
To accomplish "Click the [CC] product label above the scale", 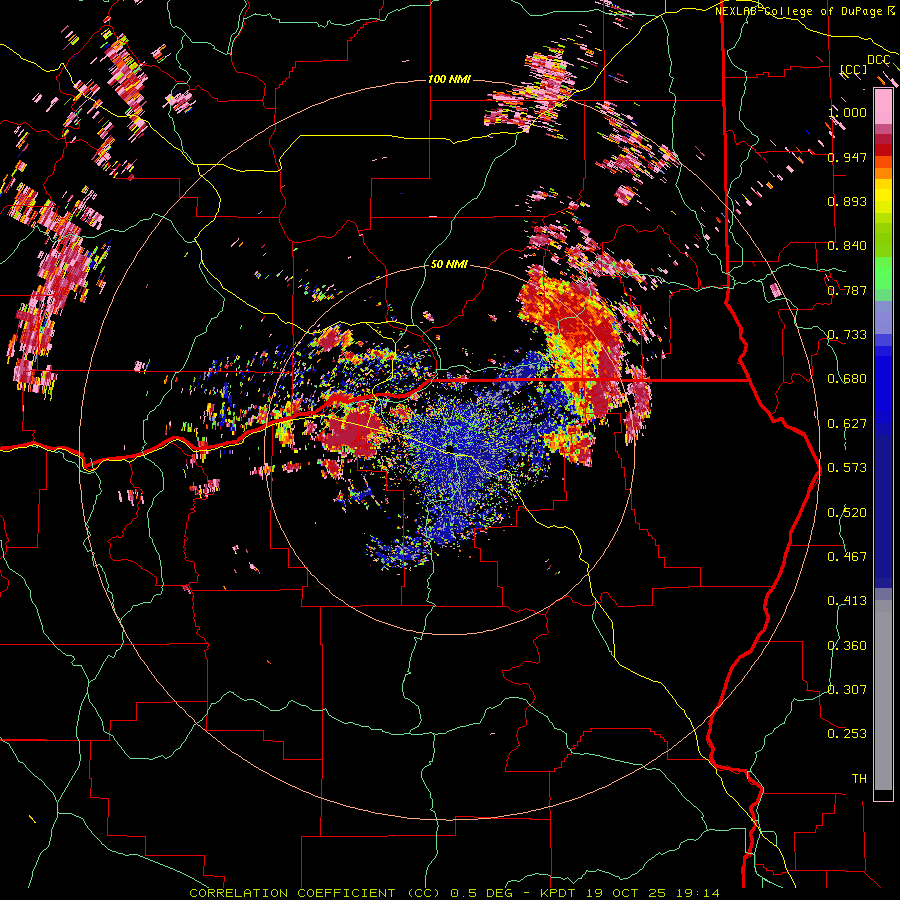I will pos(854,70).
